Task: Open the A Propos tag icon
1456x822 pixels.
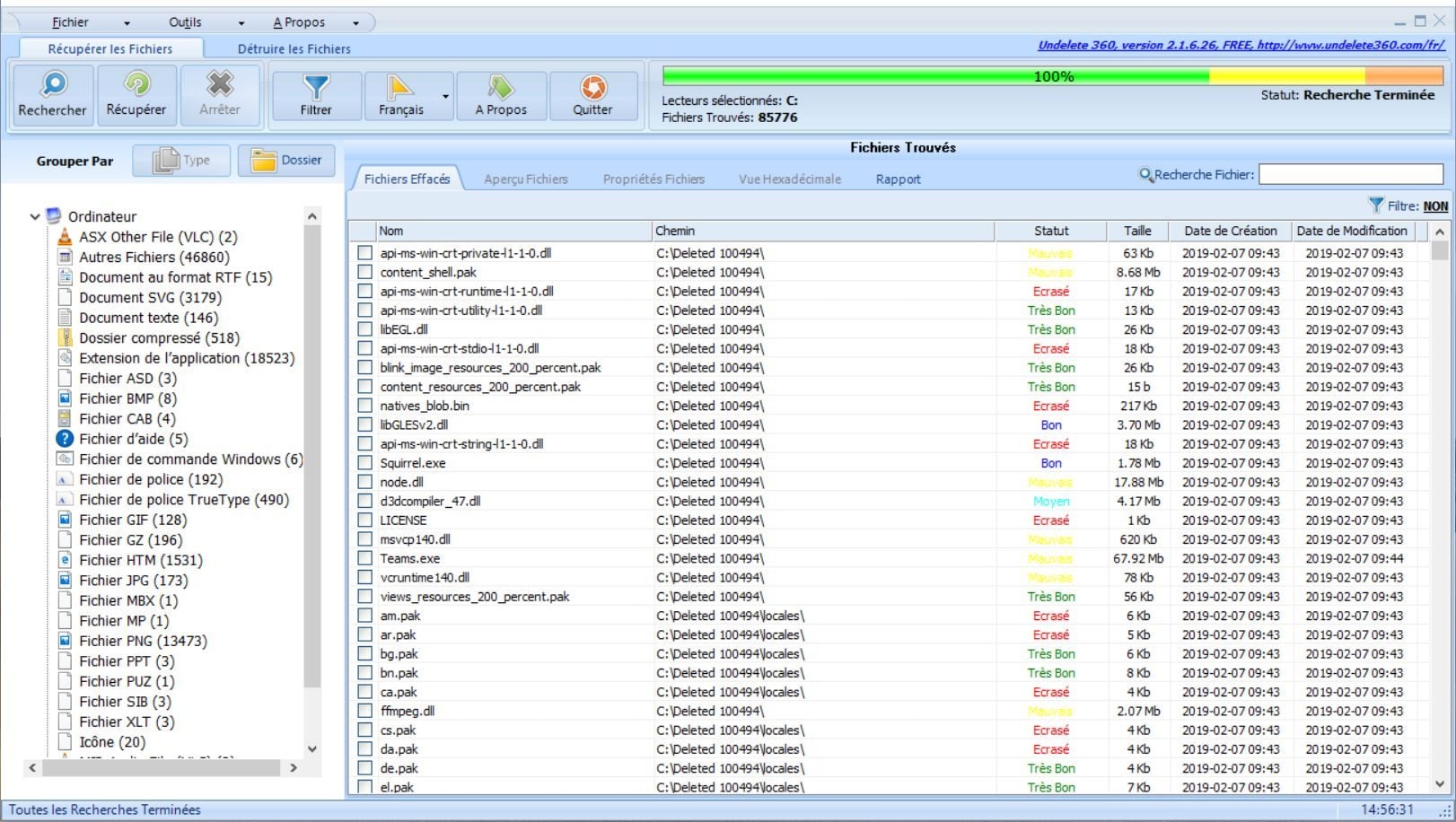Action: pos(500,87)
